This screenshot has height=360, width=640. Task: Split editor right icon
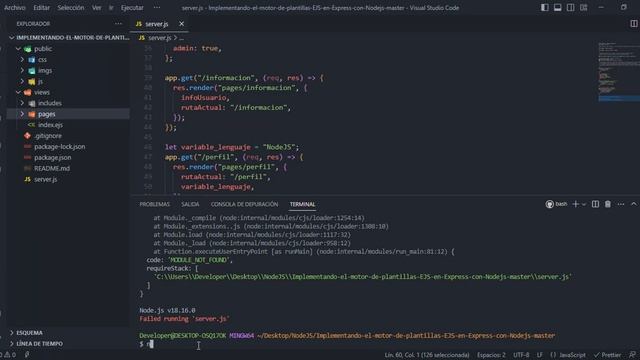coord(633,24)
